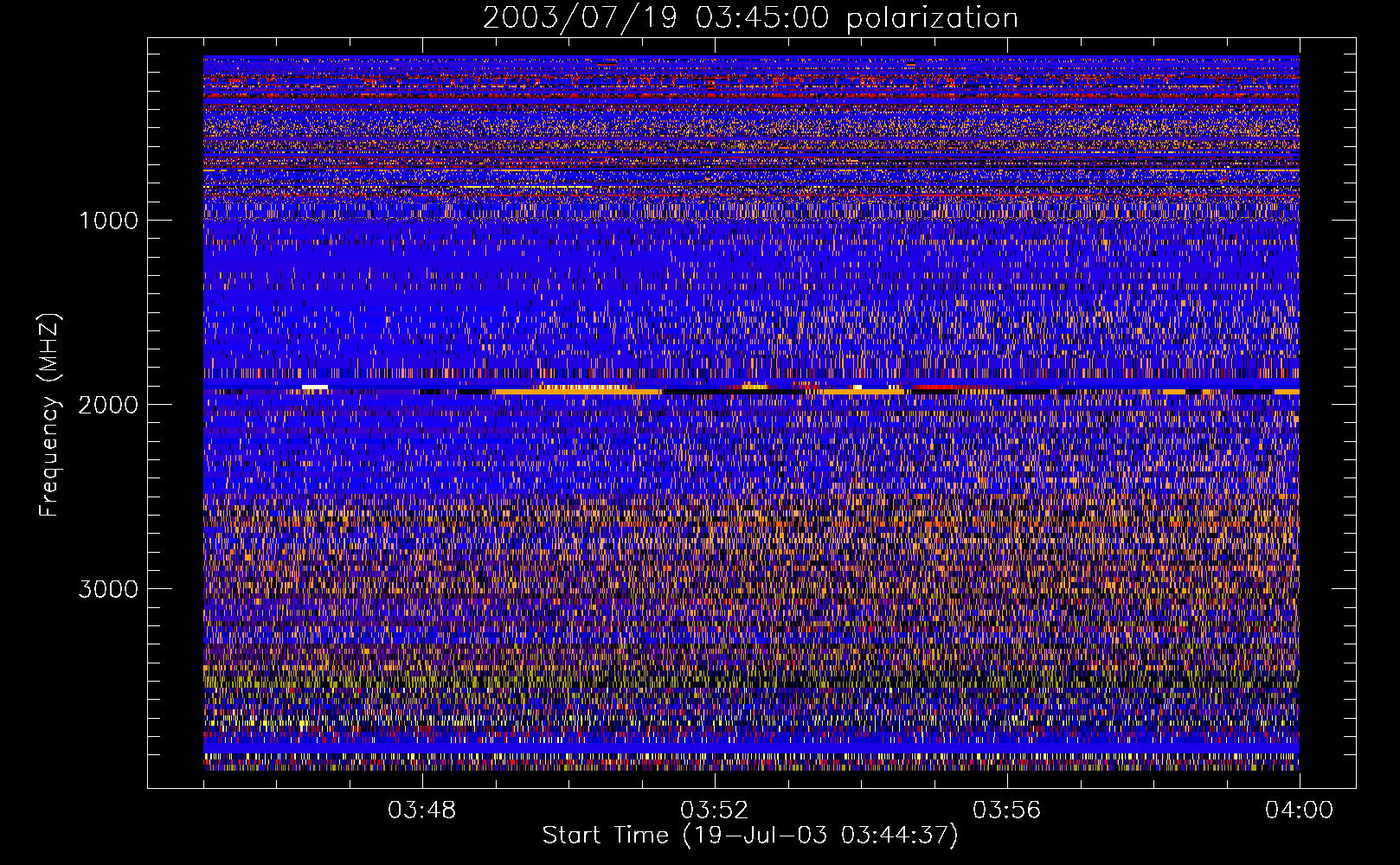The height and width of the screenshot is (865, 1400).
Task: Click the bright orange band near 2000 MHz
Action: [578, 392]
